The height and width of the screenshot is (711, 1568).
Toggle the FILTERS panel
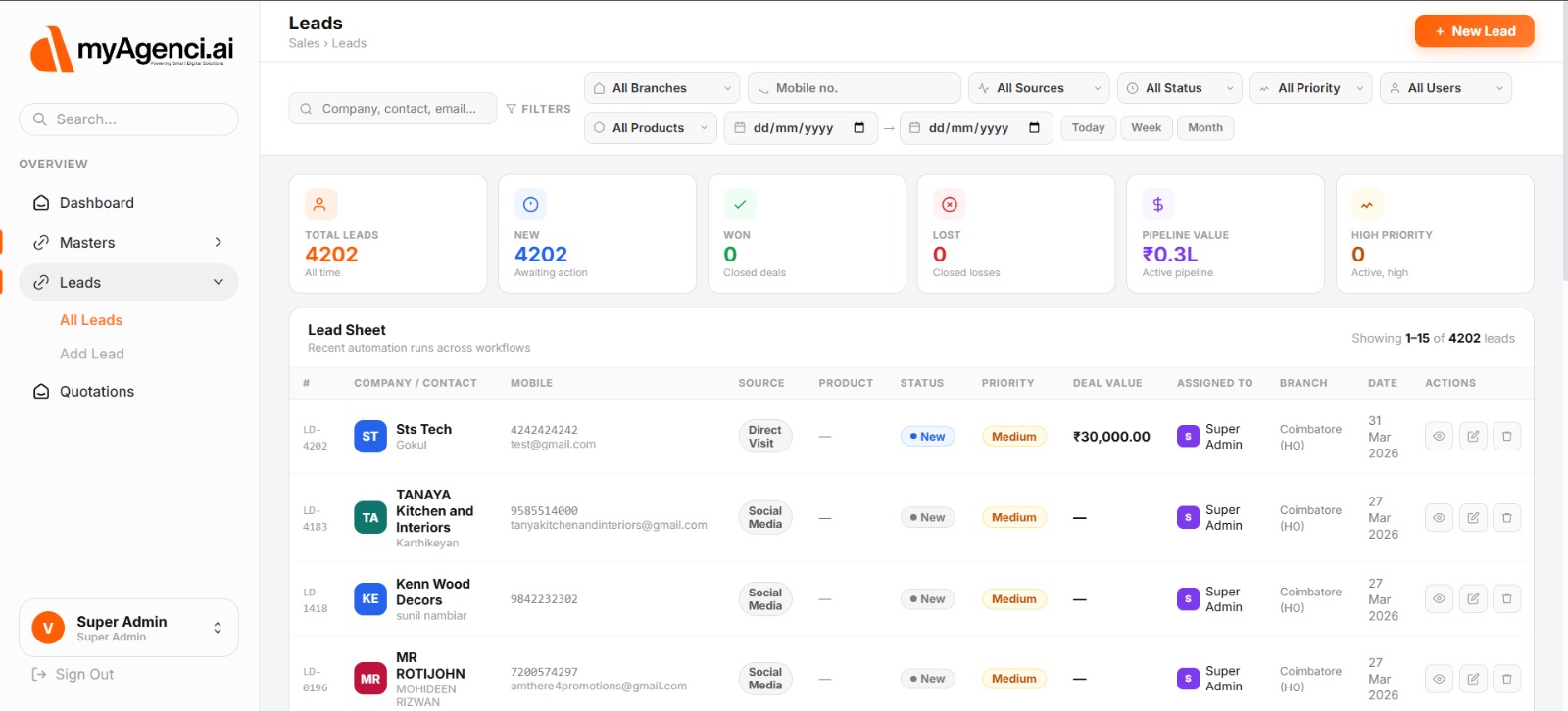(x=538, y=109)
